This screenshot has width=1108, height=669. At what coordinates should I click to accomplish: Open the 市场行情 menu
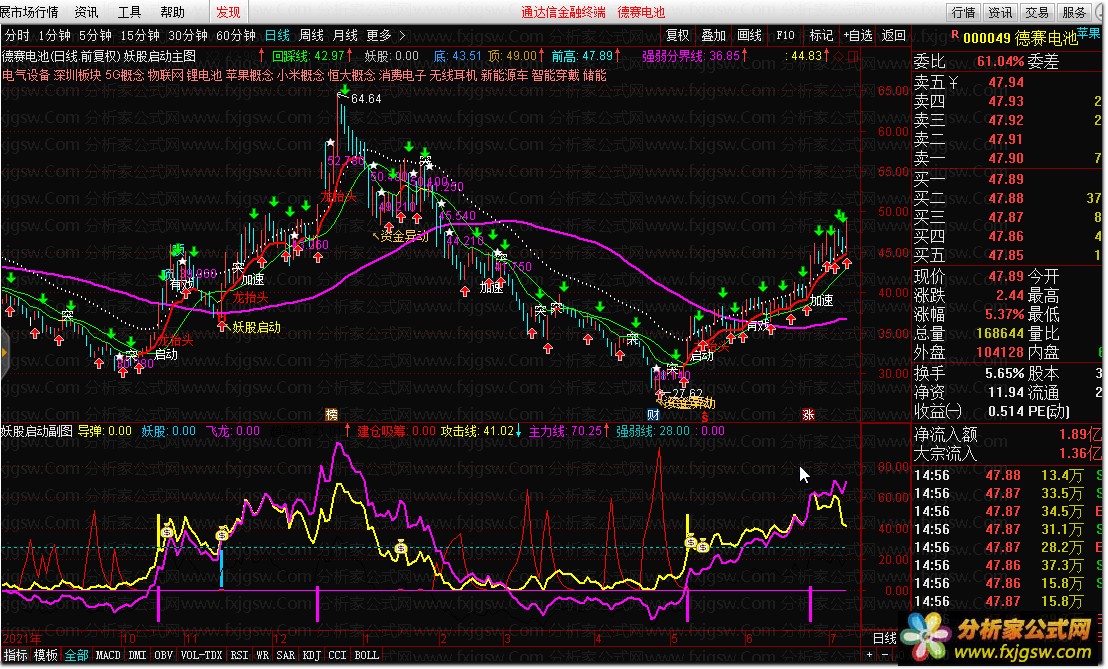click(x=29, y=12)
